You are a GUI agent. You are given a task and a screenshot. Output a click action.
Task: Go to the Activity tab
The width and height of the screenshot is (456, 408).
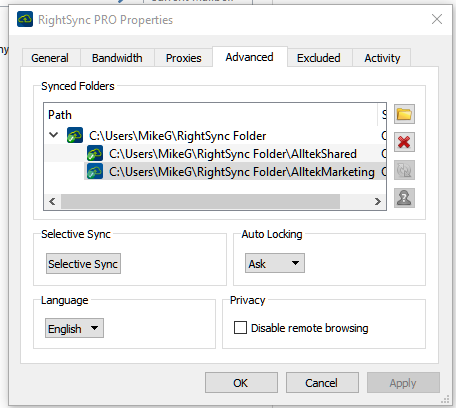382,58
